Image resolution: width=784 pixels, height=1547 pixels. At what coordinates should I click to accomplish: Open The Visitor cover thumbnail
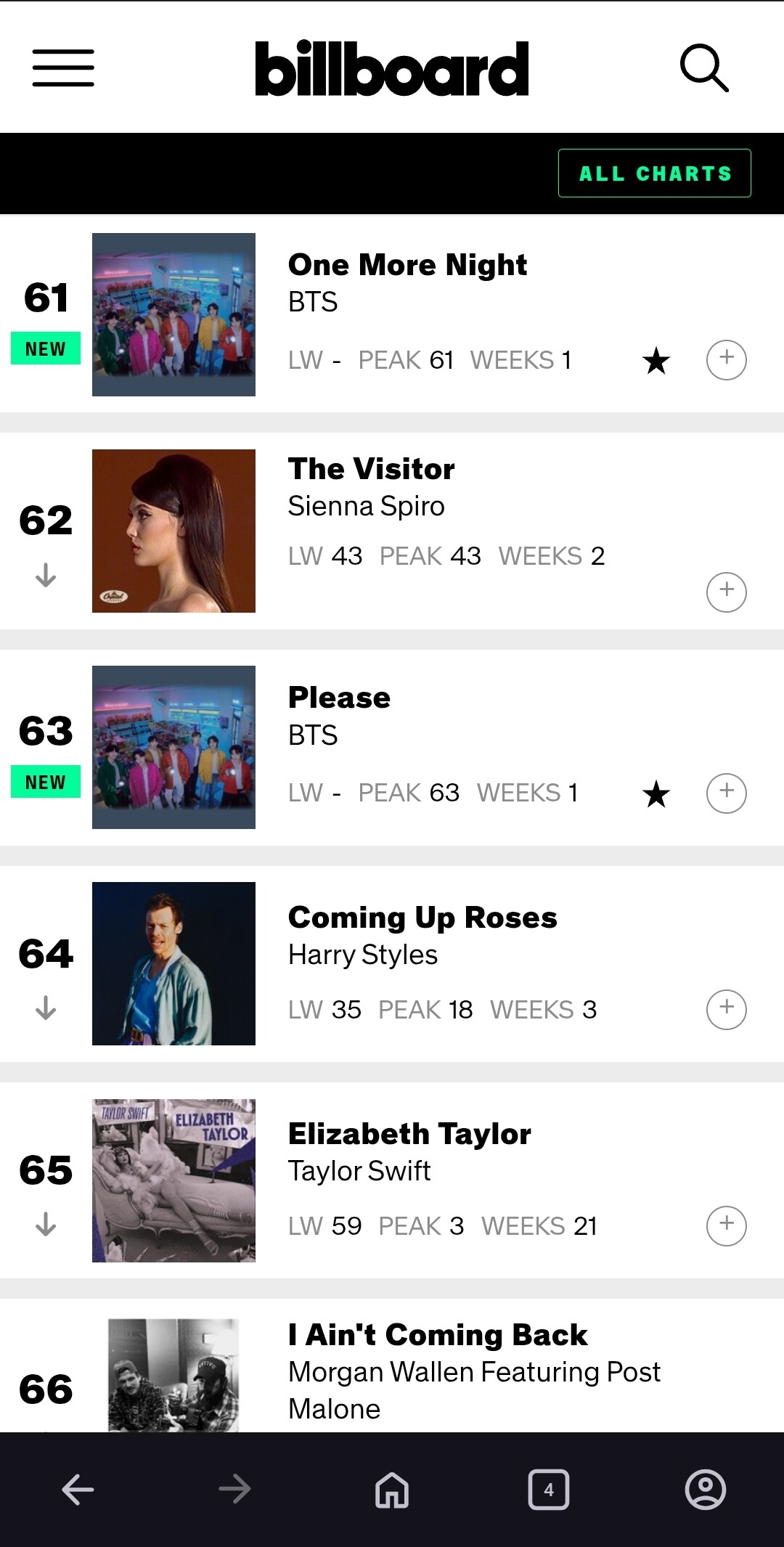point(173,531)
